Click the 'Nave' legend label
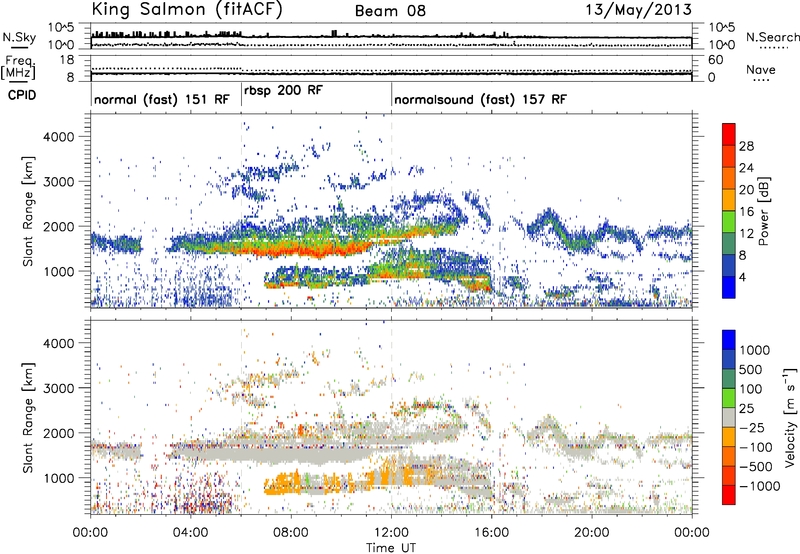The image size is (800, 554). pyautogui.click(x=761, y=69)
